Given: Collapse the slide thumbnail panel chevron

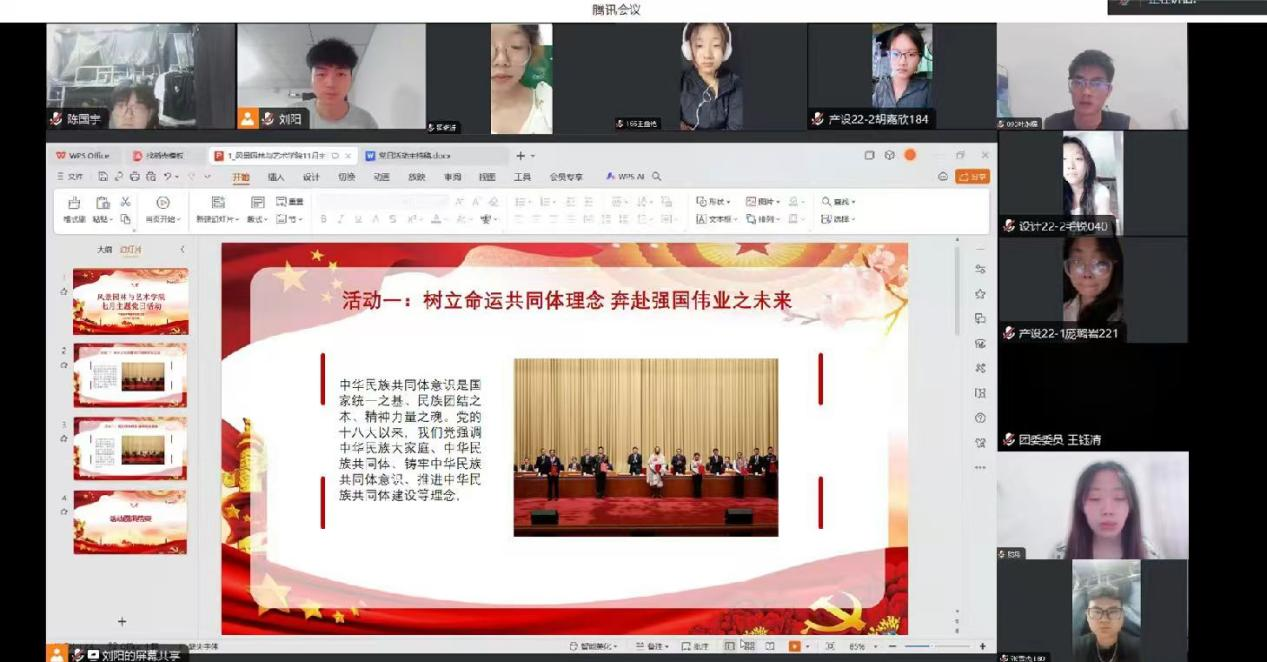Looking at the screenshot, I should (x=182, y=249).
